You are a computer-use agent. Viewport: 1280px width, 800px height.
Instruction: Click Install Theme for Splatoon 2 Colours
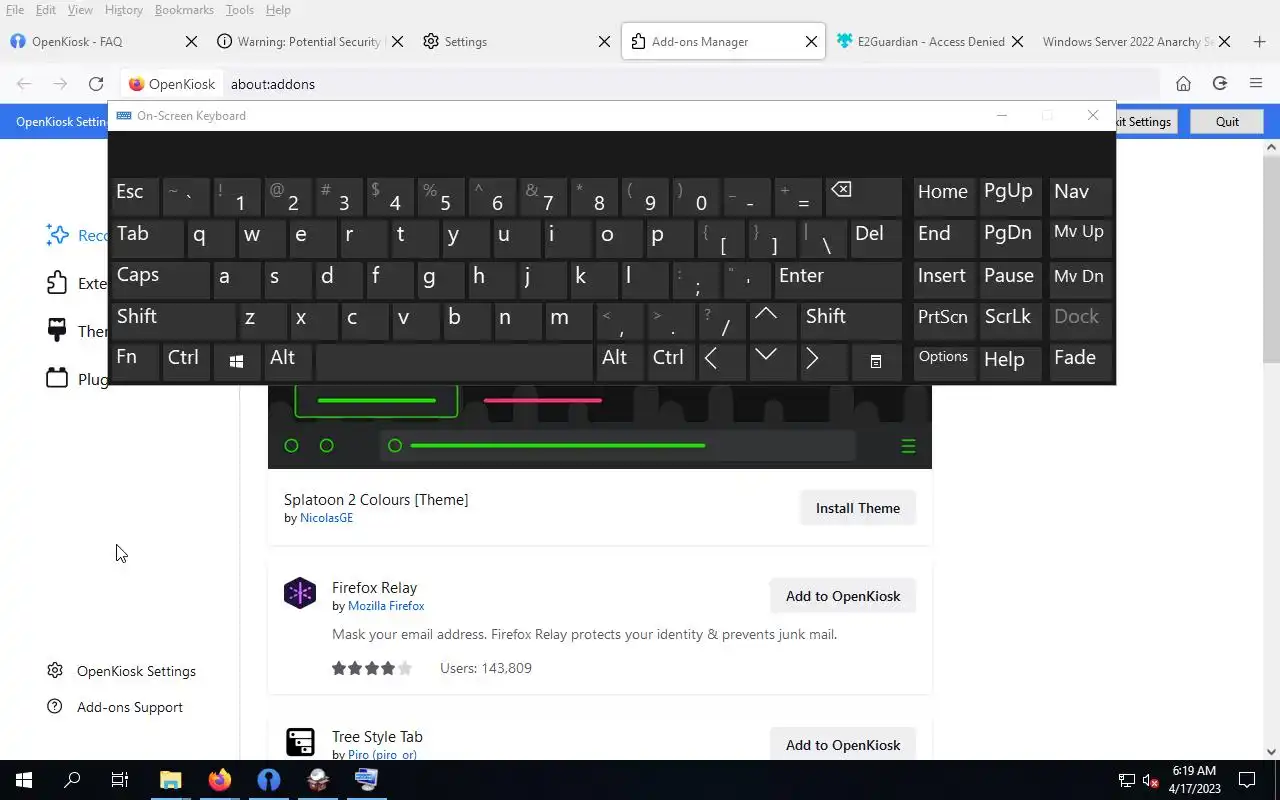click(x=858, y=508)
